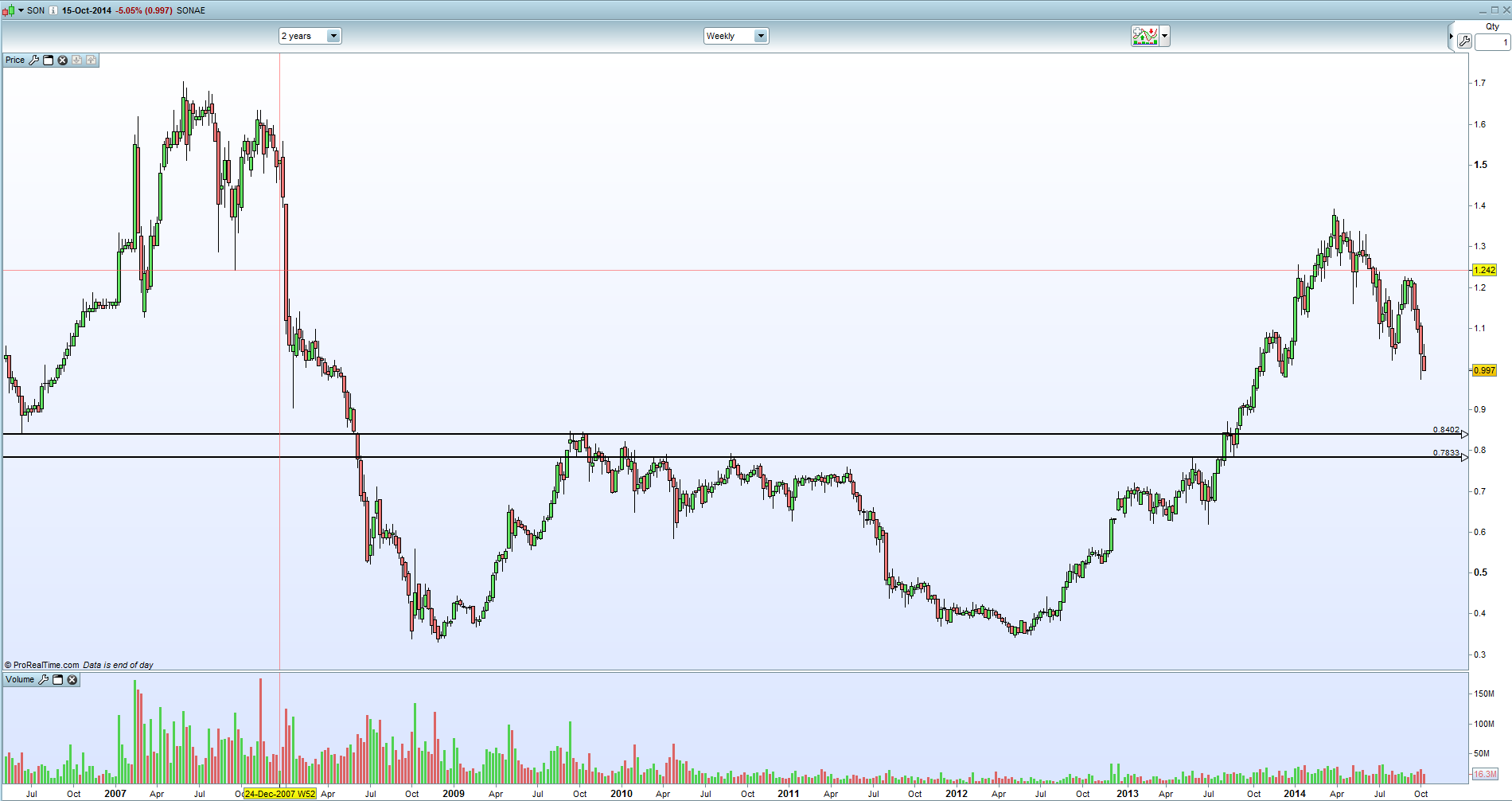Image resolution: width=1512 pixels, height=801 pixels.
Task: Click the SONAE company name
Action: coord(191,10)
